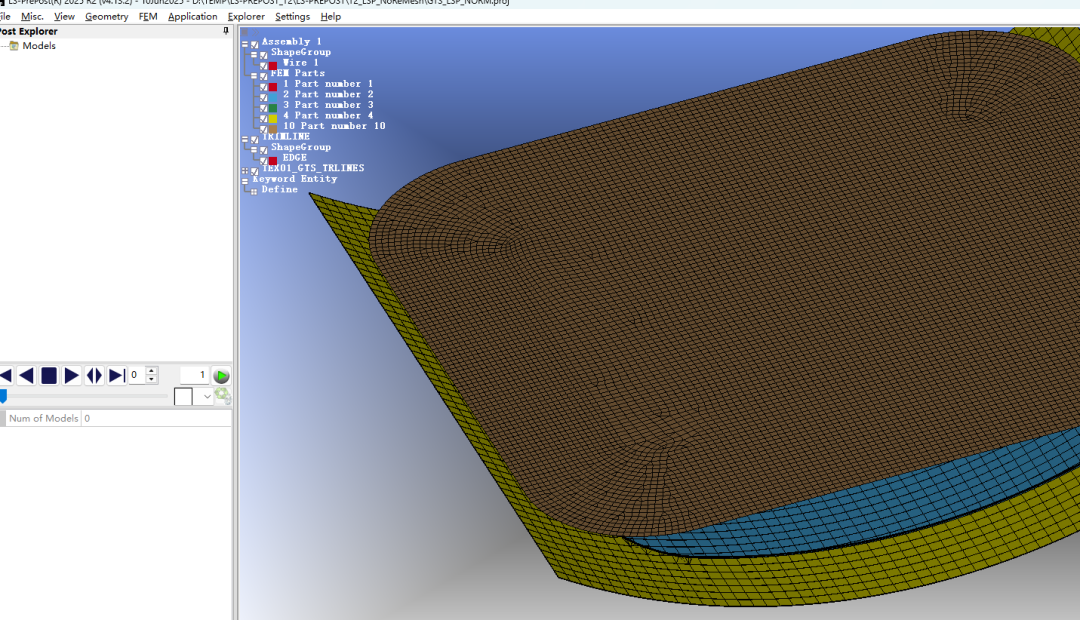Select the 'Wire 1' tree label
This screenshot has width=1080, height=620.
point(300,63)
